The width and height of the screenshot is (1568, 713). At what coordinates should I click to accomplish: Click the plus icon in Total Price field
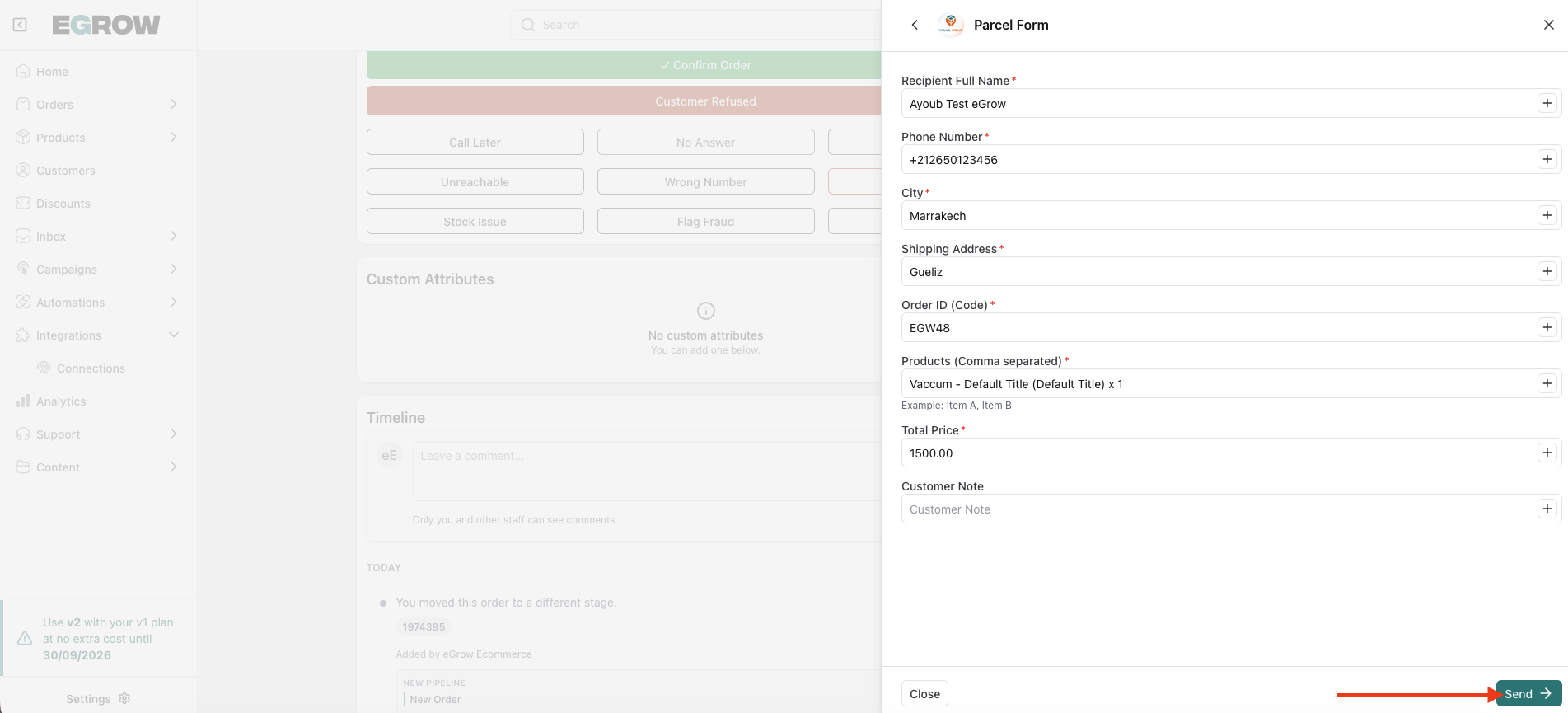1547,453
